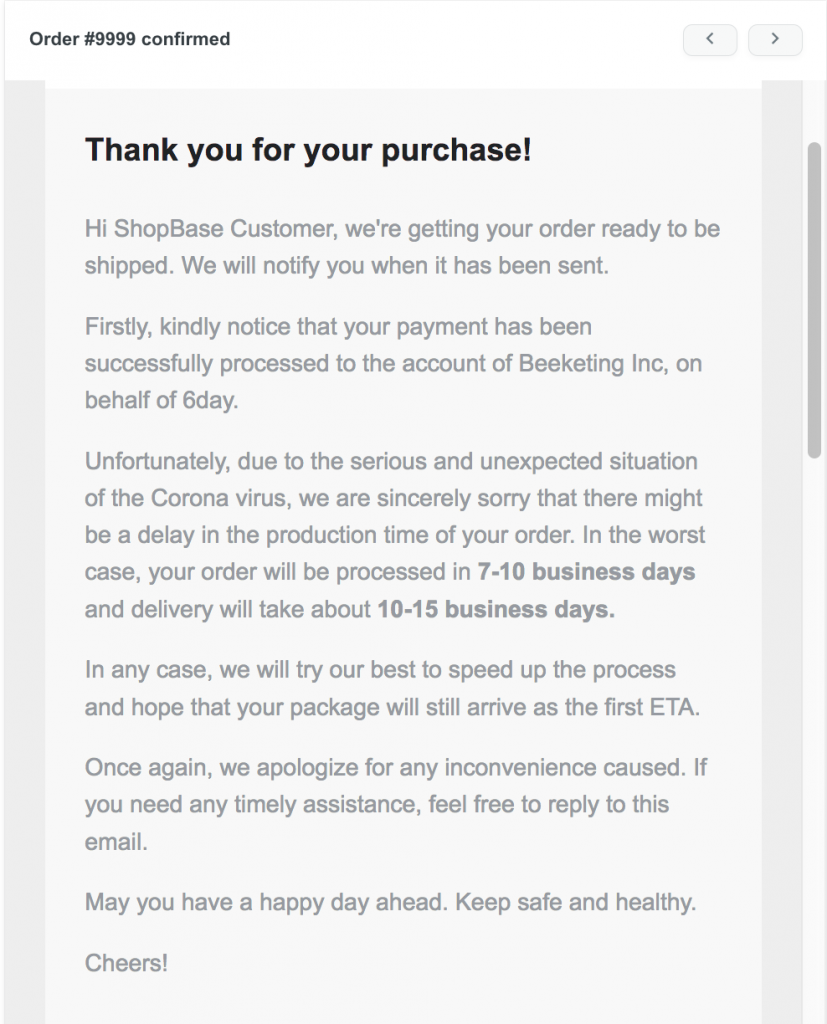The image size is (827, 1024).
Task: Click "We will notify you when it has been sent"
Action: [395, 266]
